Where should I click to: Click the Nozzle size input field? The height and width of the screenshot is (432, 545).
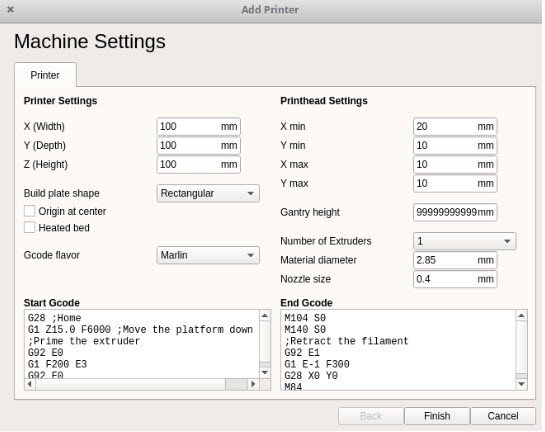click(x=455, y=279)
